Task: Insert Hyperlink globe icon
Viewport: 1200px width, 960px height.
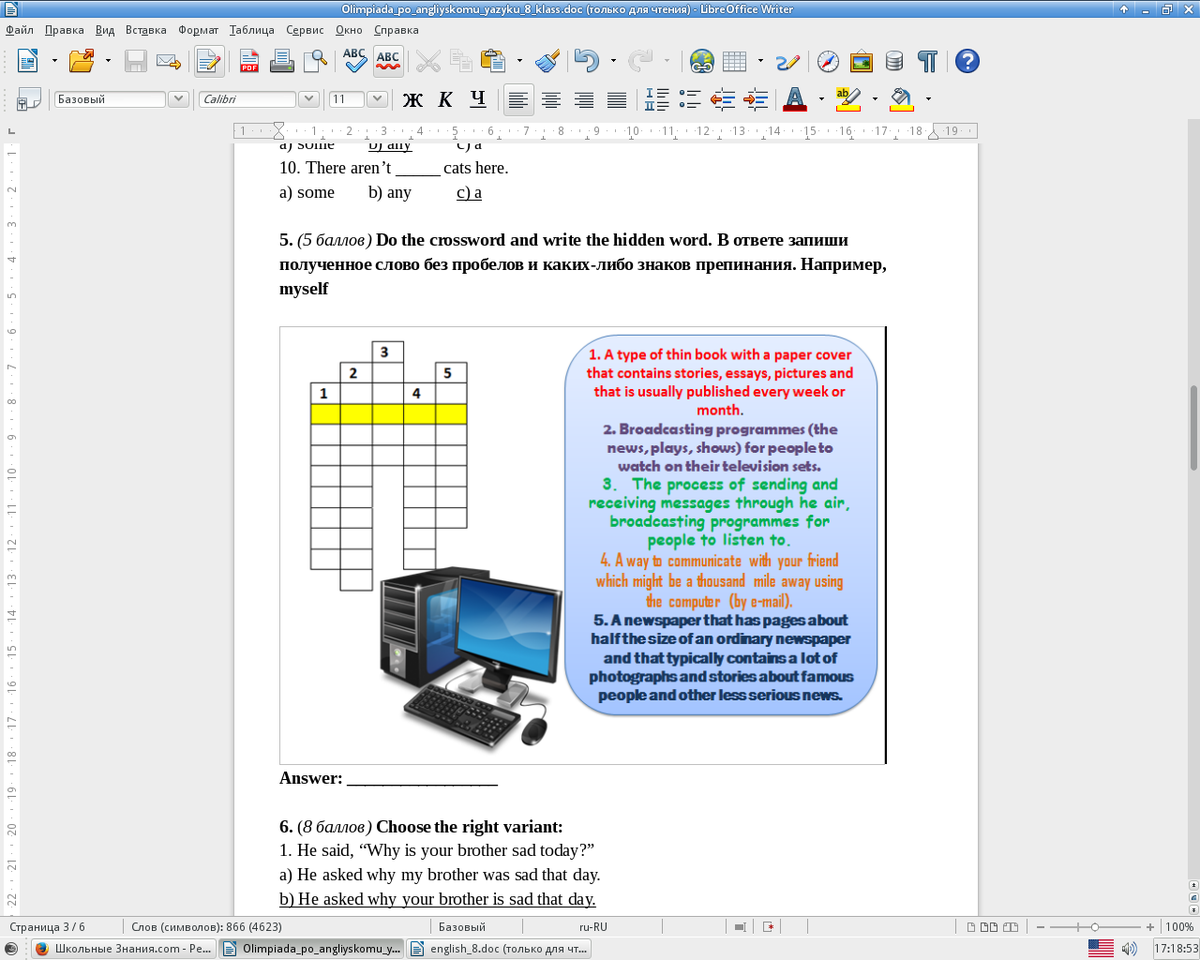Action: coord(702,62)
